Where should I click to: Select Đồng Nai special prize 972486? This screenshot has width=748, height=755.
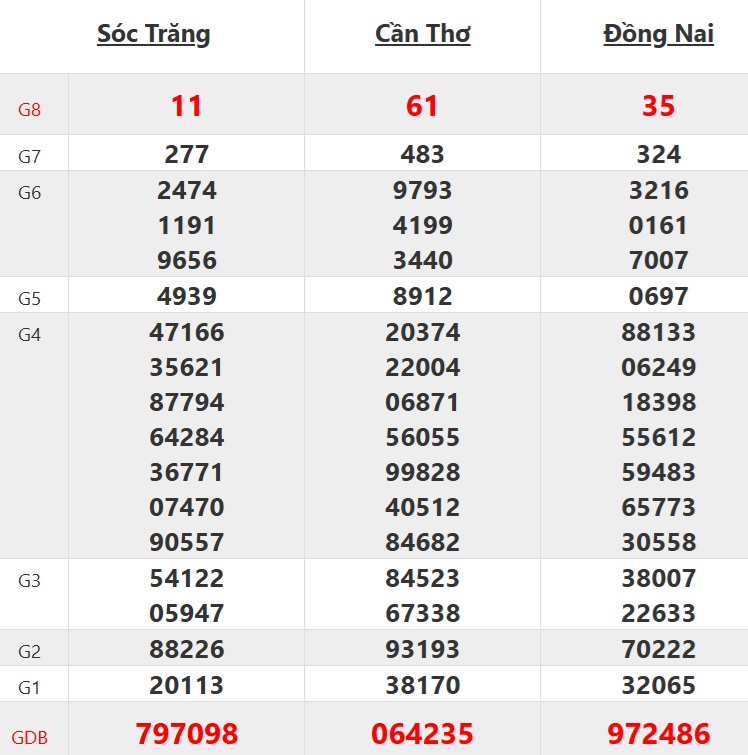coord(658,735)
